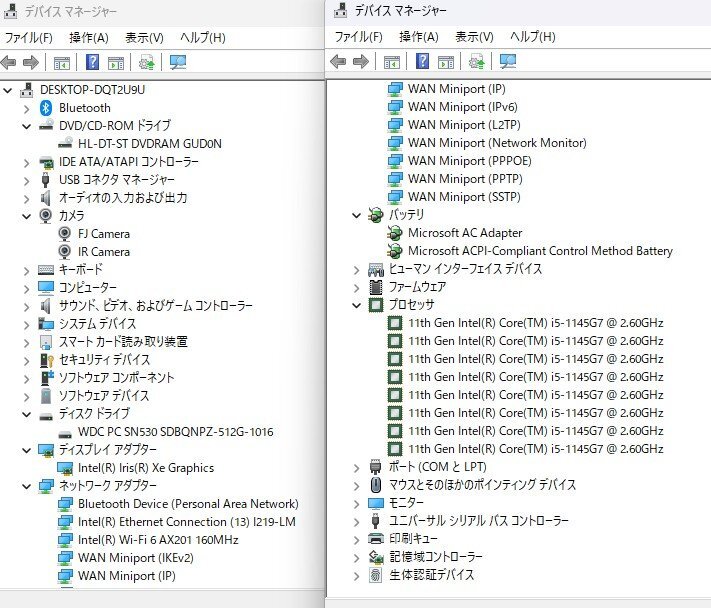Open ファイル(F) menu in left window
Image resolution: width=711 pixels, height=608 pixels.
pos(29,38)
